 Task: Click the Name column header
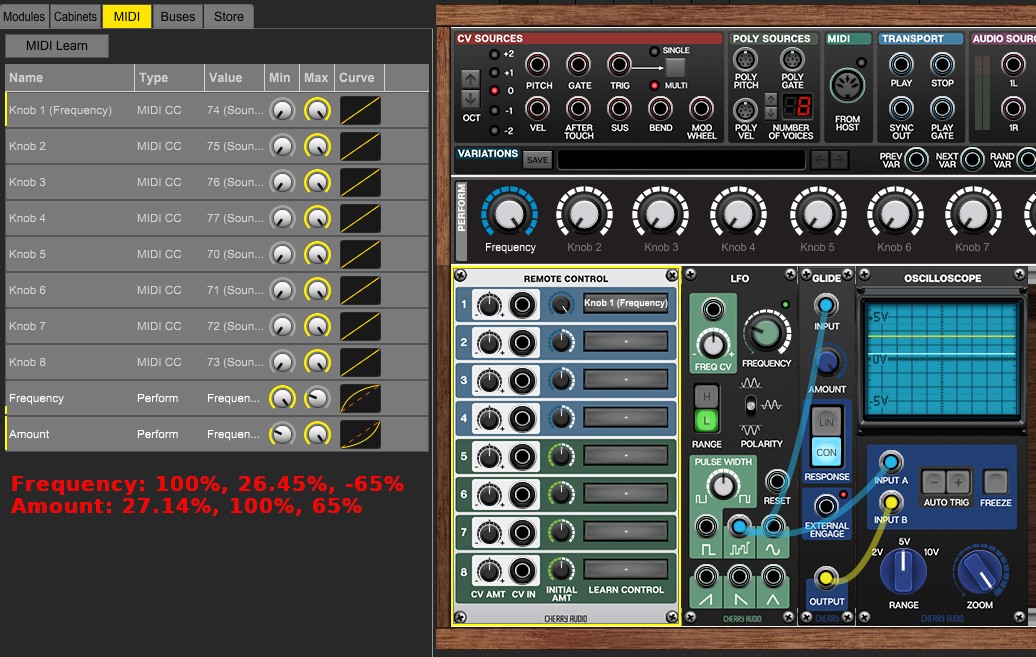click(69, 77)
